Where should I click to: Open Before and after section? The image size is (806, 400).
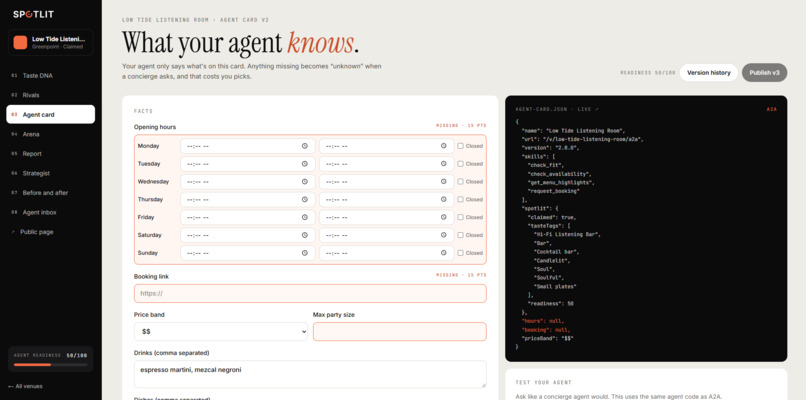50,193
